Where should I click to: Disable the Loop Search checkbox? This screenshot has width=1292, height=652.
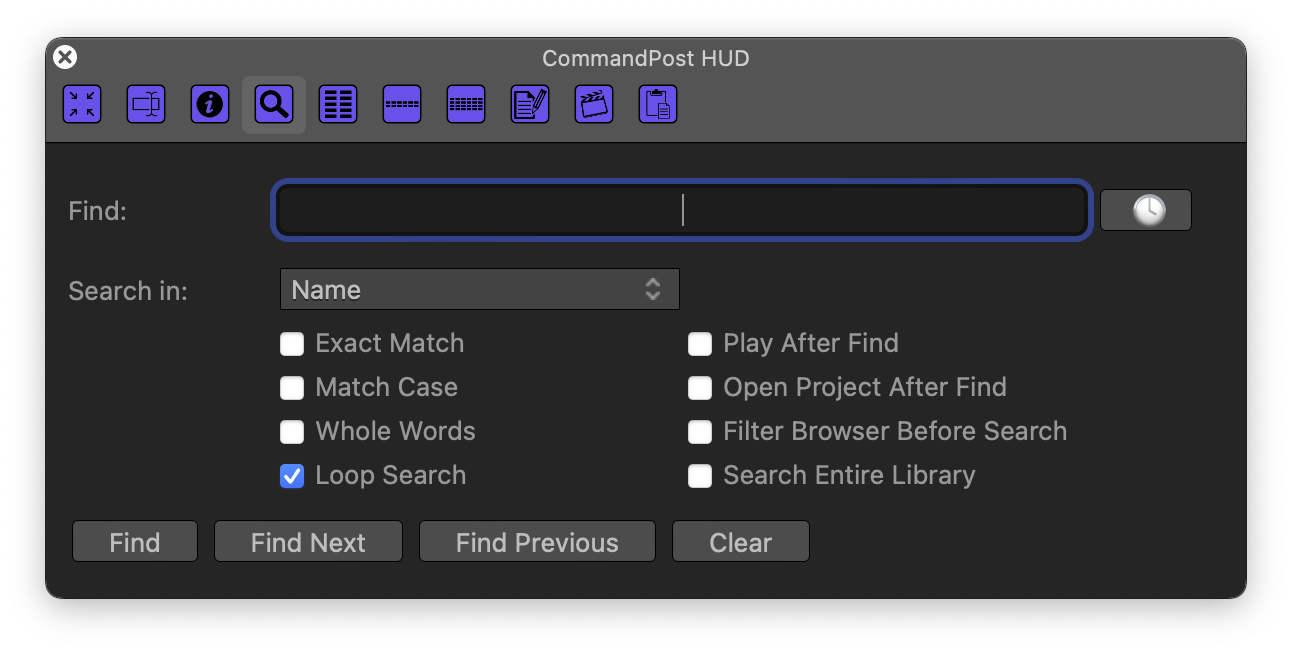(292, 476)
